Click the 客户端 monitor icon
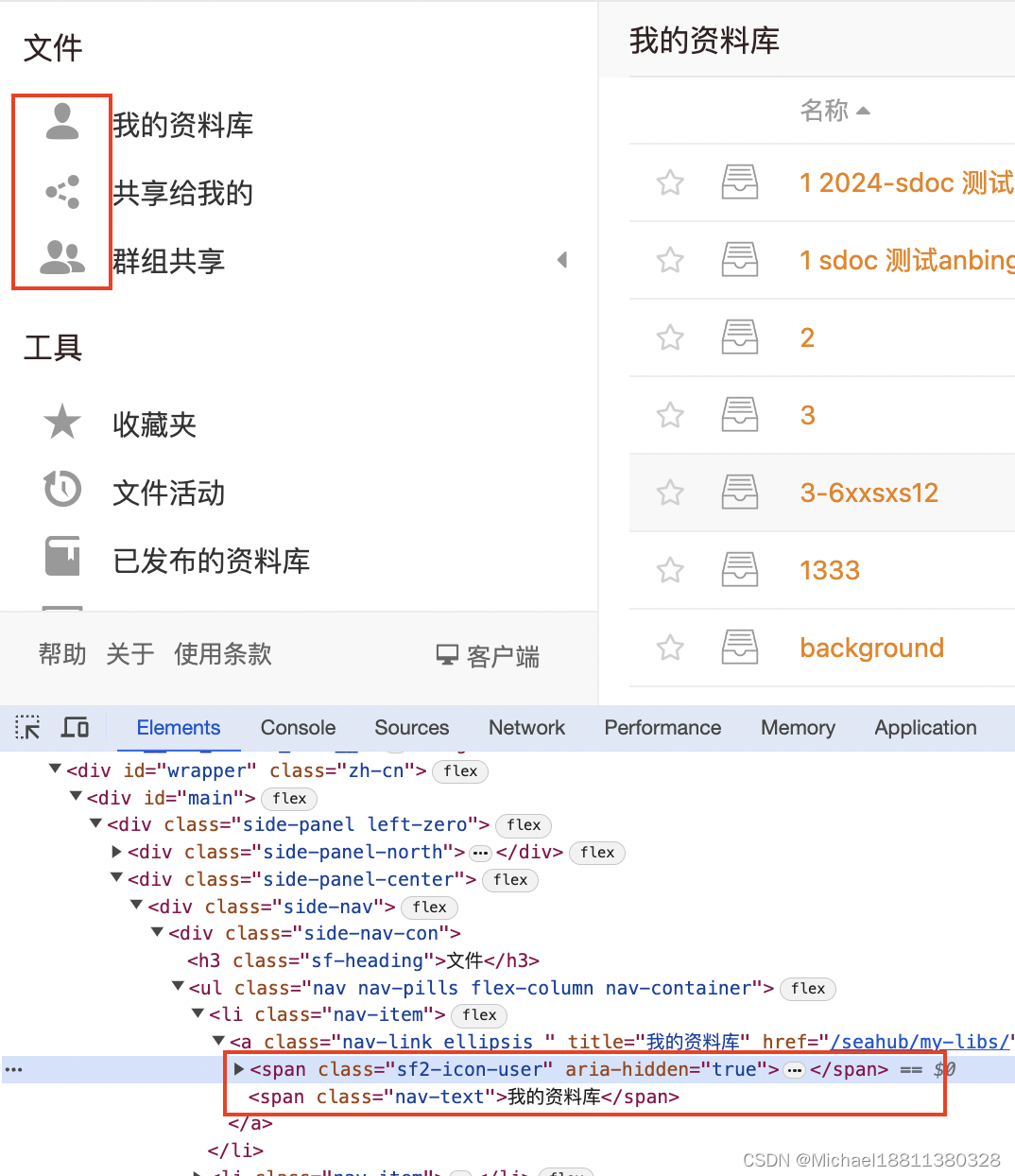Image resolution: width=1015 pixels, height=1176 pixels. (x=446, y=654)
